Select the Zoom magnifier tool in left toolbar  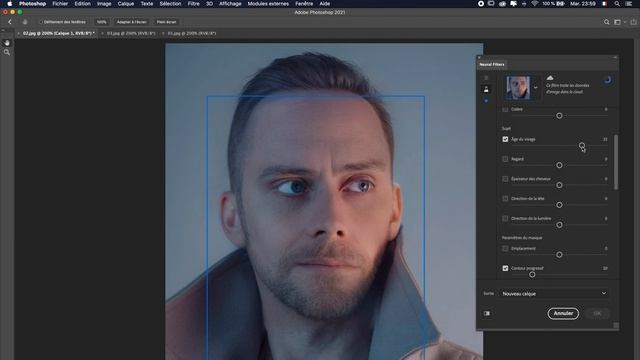[7, 52]
